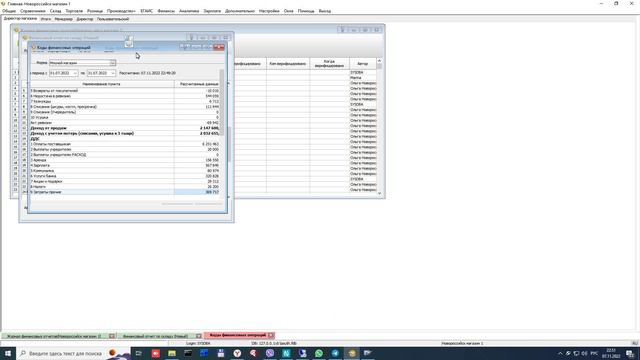Open the Общие menu
Screen dimensions: 640x360
9,11
